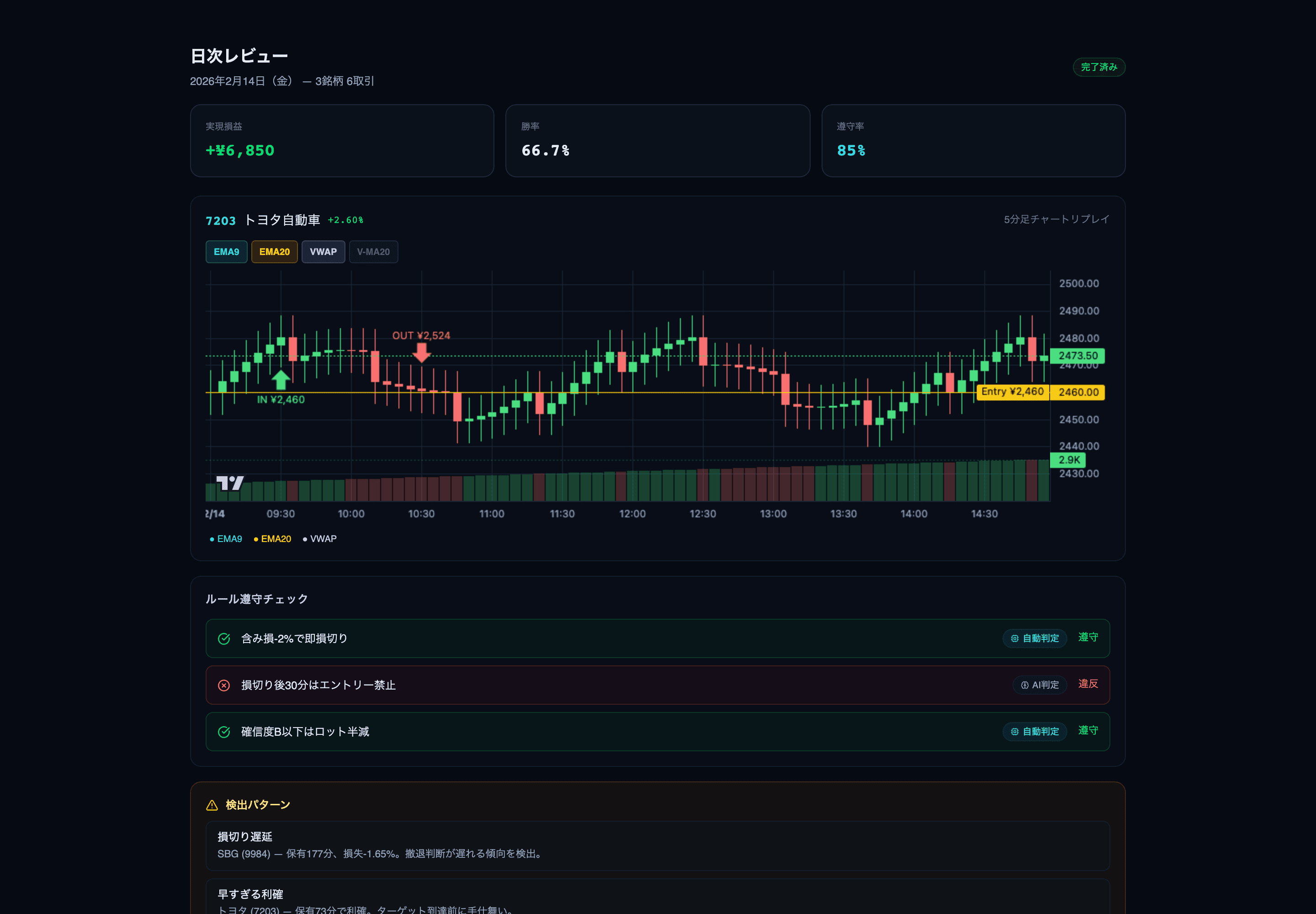The height and width of the screenshot is (914, 1316).
Task: Click the check icon for 確信度B以下はロット半減
Action: (224, 732)
